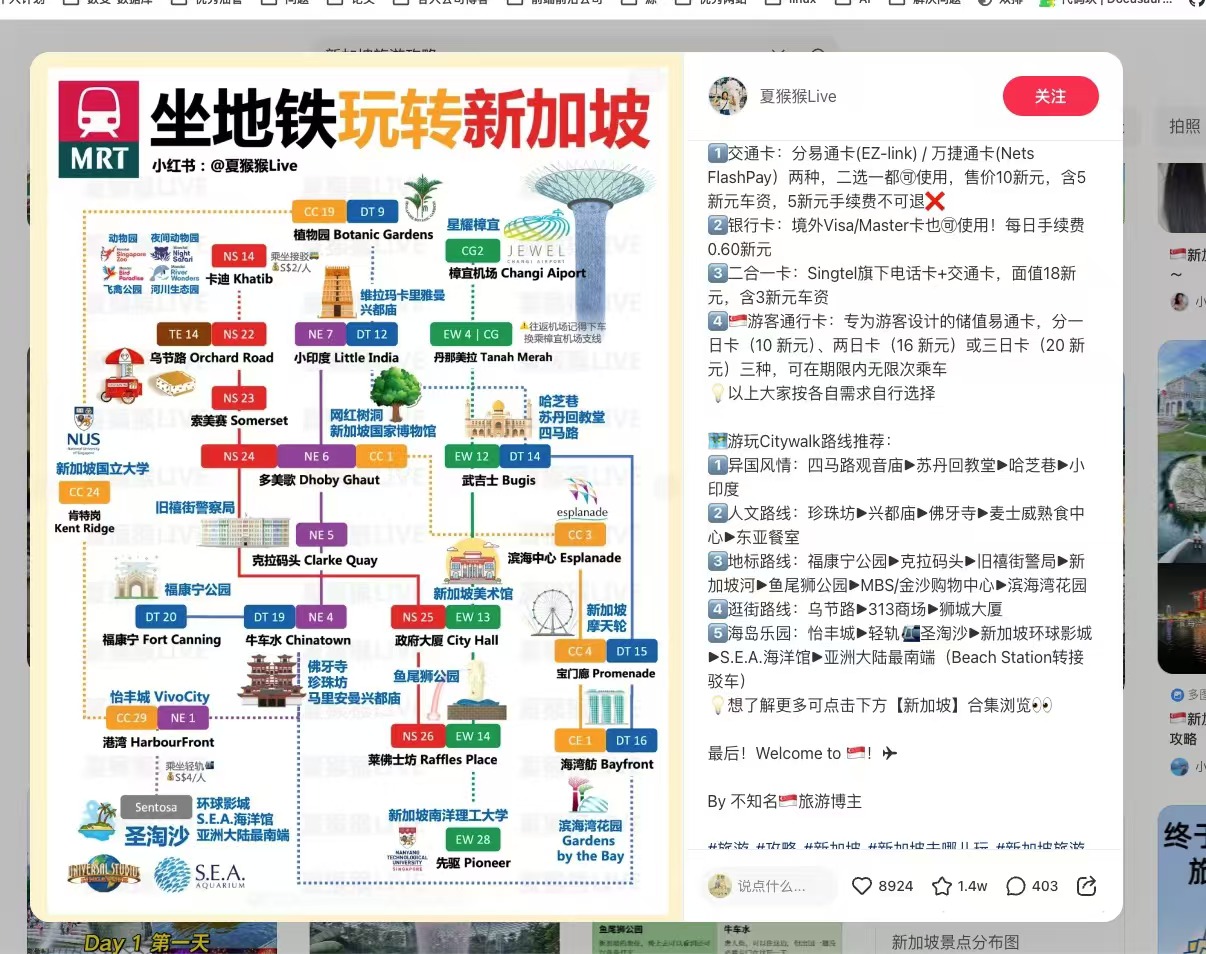
Task: Click 莱佛士坊 Raffles Place label in map
Action: pos(432,760)
